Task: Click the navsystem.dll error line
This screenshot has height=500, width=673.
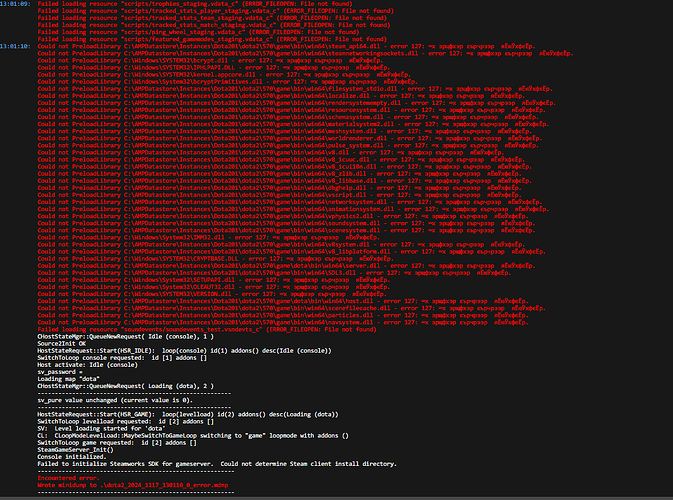Action: [283, 322]
